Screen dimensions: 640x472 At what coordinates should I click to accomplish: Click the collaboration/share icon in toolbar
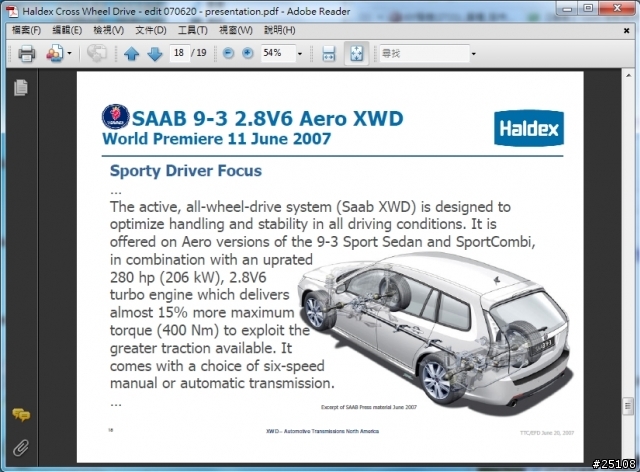pos(55,53)
